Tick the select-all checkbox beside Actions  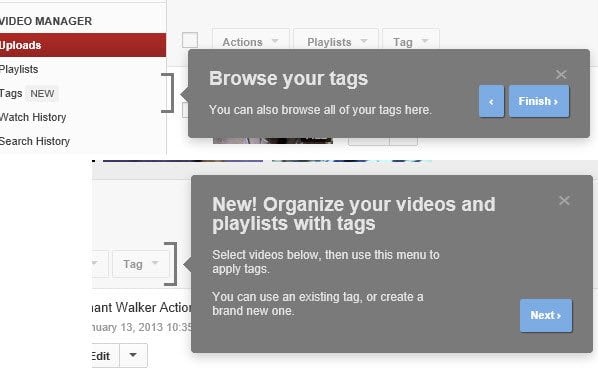(190, 40)
